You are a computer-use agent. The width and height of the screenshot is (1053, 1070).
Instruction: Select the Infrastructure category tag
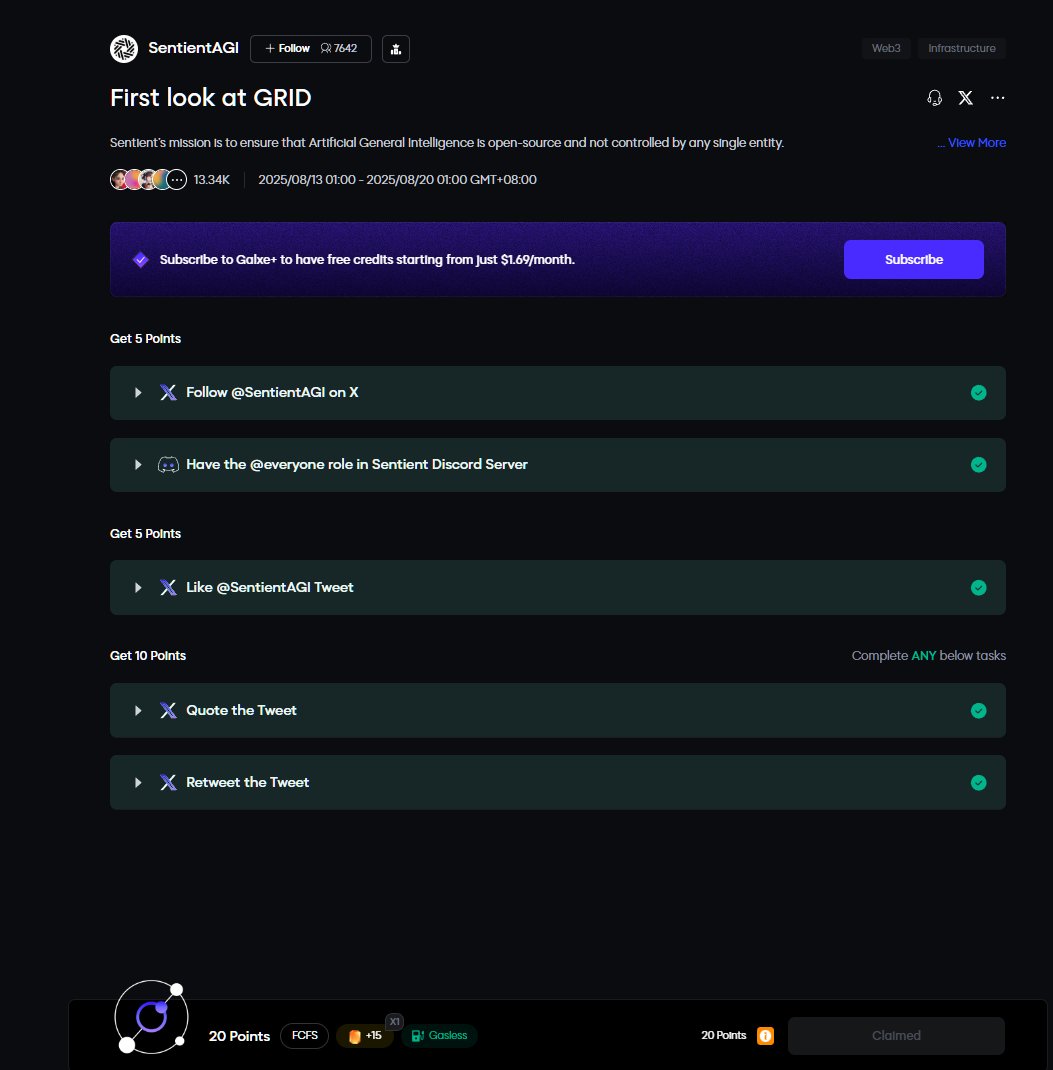[x=961, y=48]
